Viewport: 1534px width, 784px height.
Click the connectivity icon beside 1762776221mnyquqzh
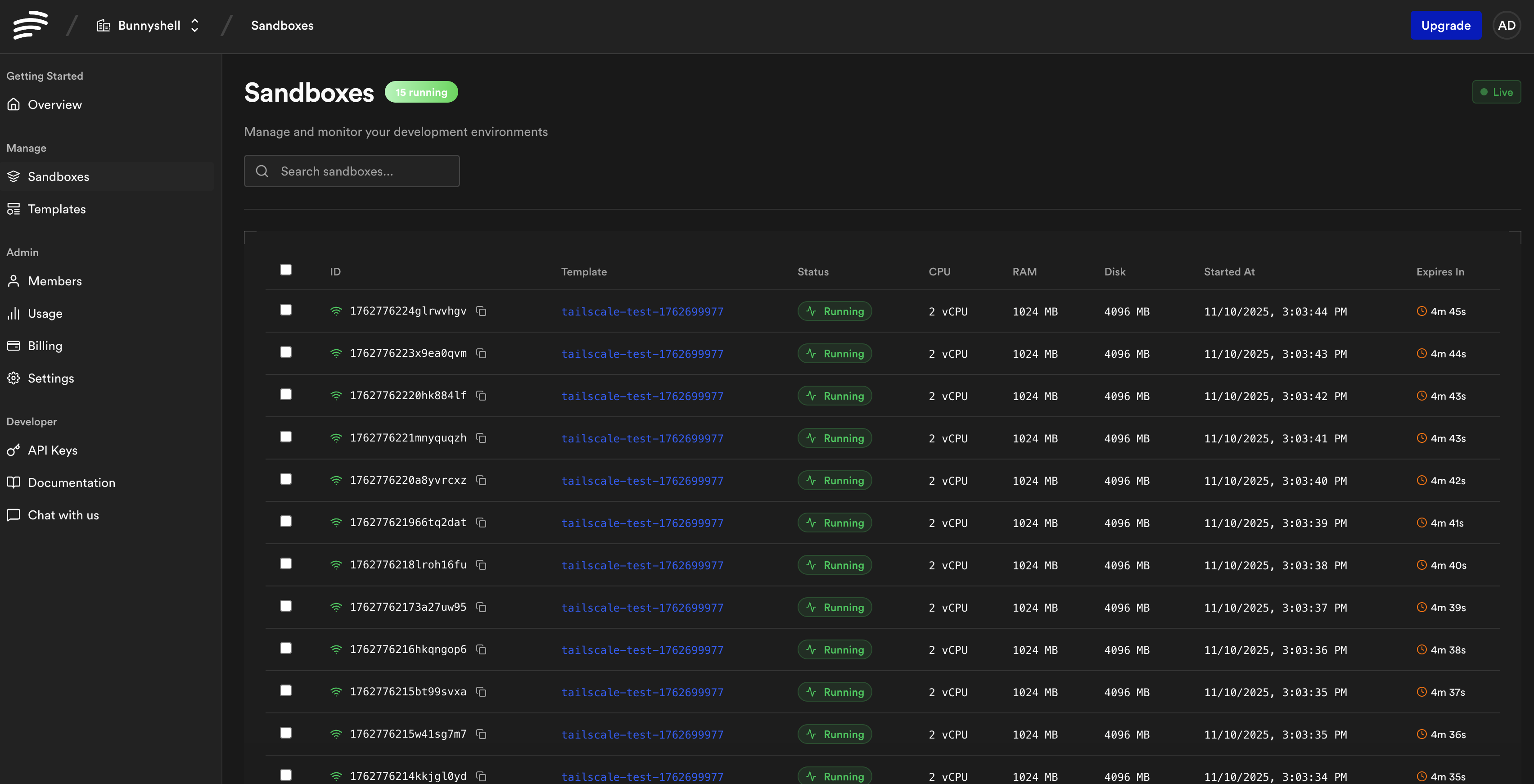click(x=336, y=438)
